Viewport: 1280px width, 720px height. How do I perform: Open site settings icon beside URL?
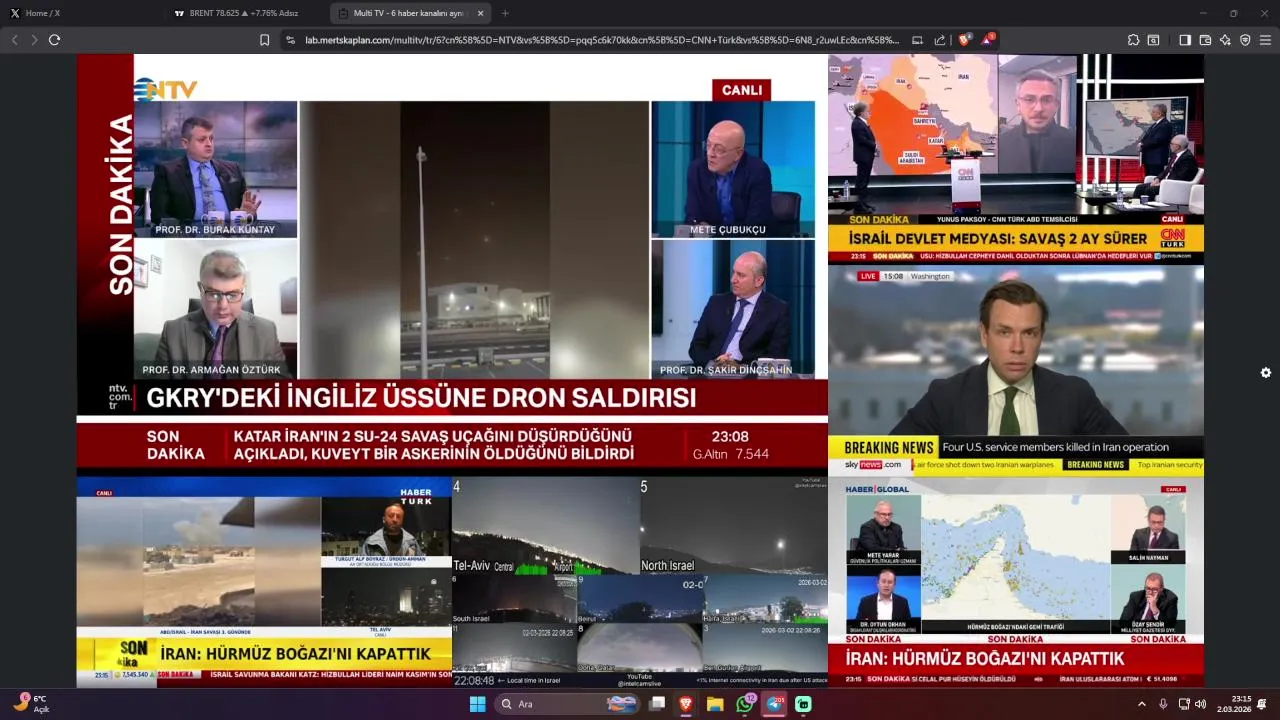point(290,40)
